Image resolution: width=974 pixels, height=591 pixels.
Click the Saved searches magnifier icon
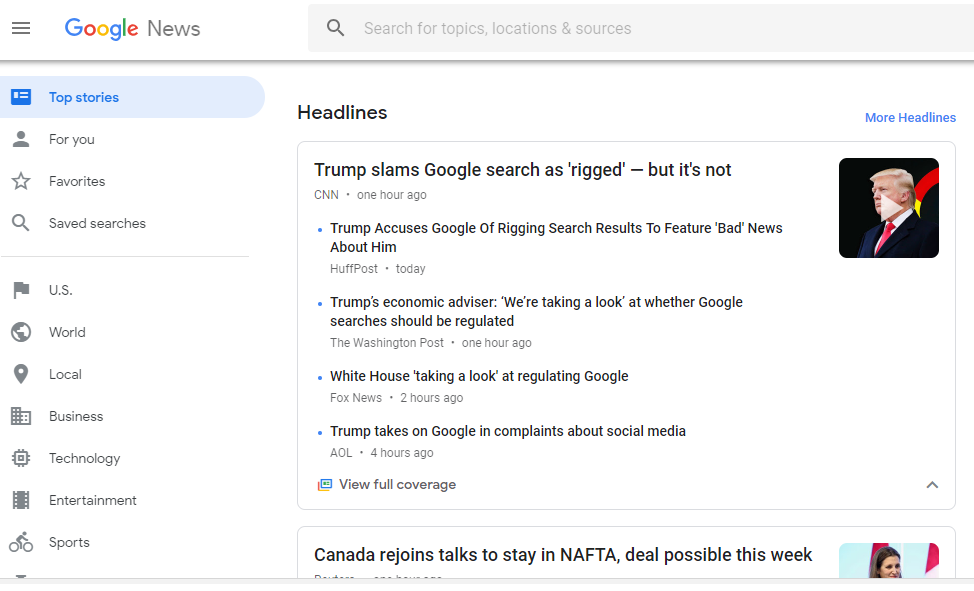click(x=21, y=223)
